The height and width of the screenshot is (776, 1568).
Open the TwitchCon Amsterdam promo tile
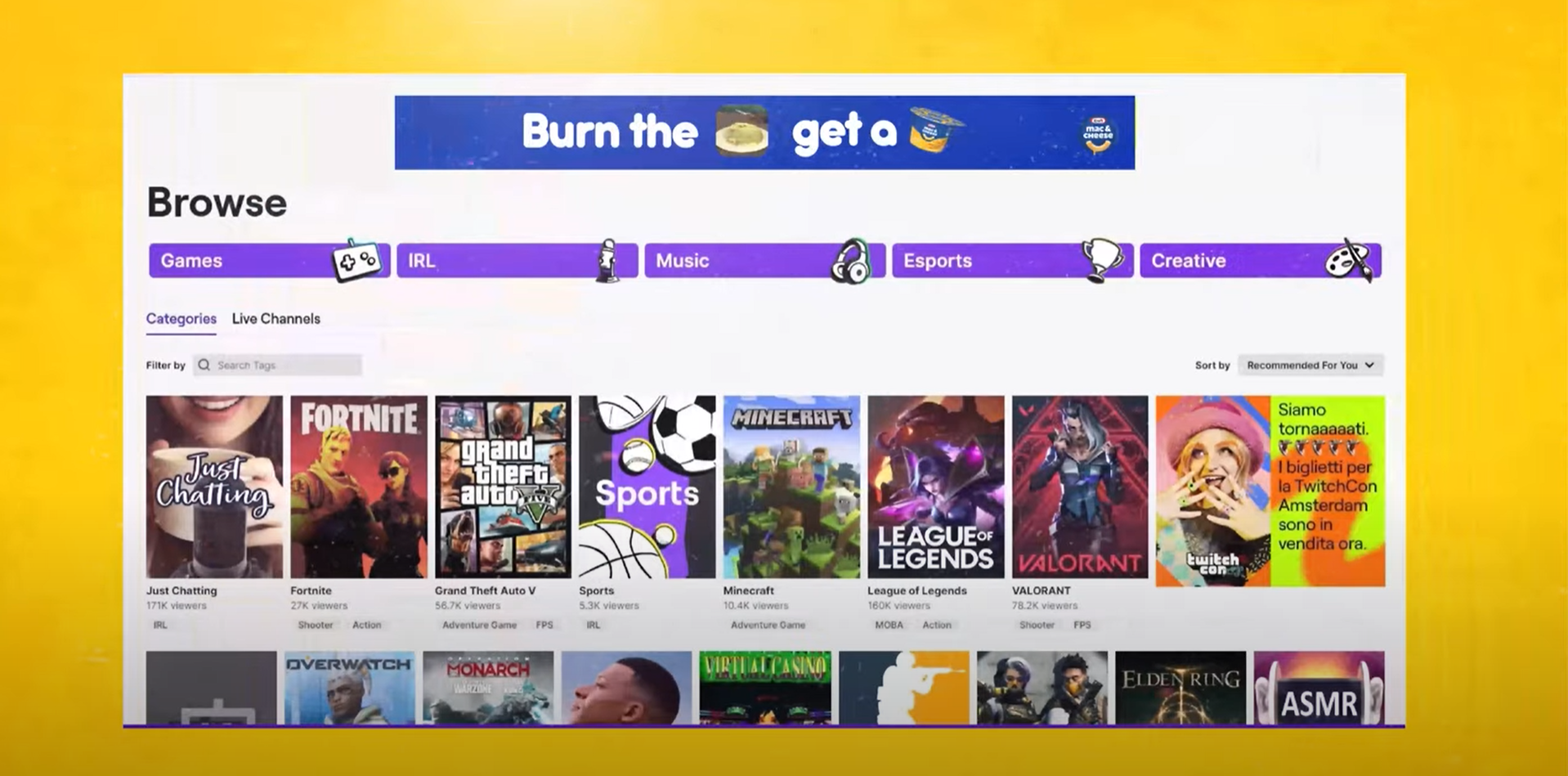(x=1270, y=491)
